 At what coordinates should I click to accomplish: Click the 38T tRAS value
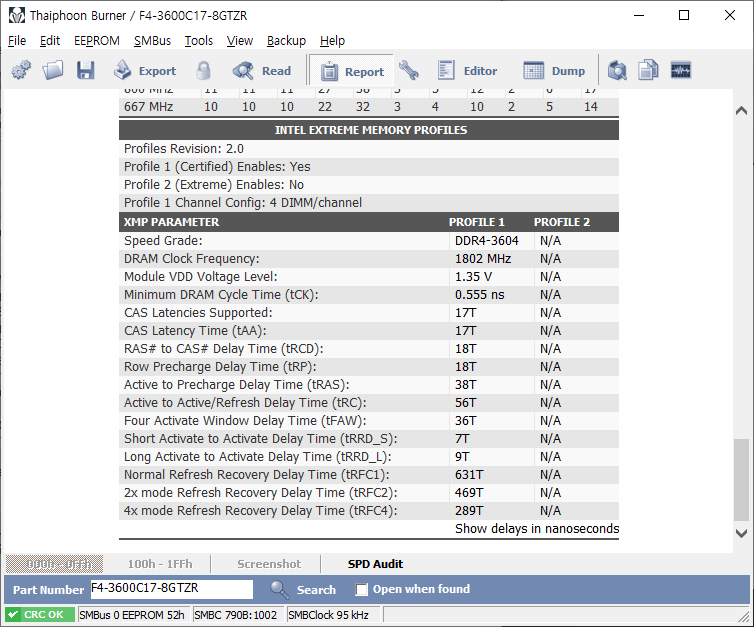[465, 385]
